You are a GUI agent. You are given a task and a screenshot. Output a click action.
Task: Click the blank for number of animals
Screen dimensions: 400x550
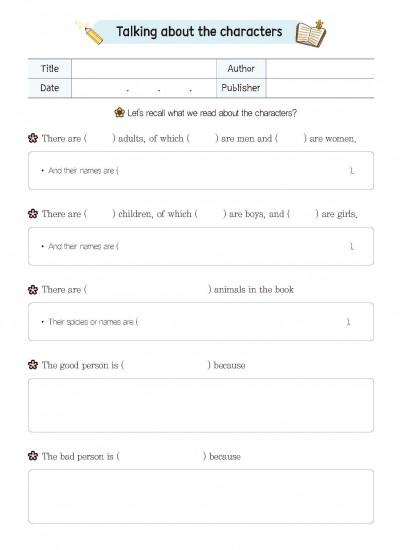point(148,290)
